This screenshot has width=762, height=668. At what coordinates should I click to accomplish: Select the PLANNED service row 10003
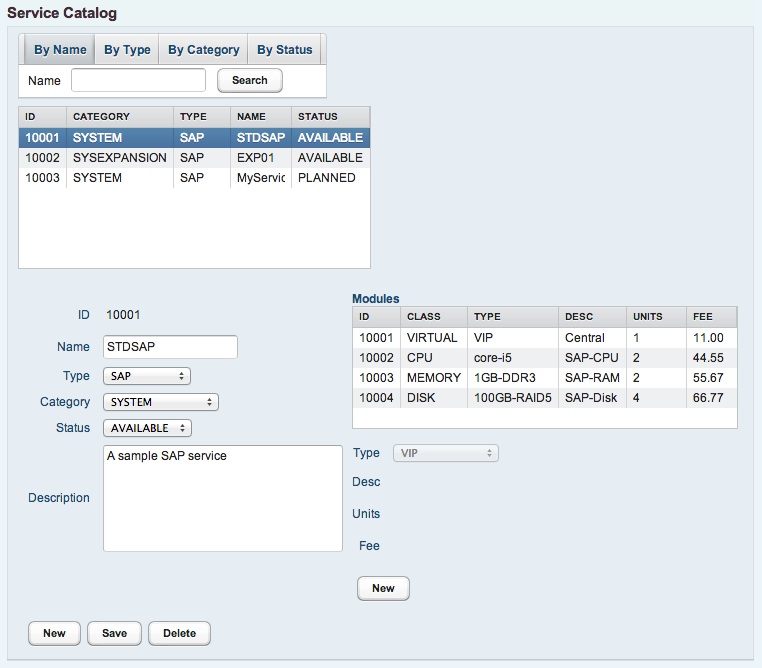pos(194,178)
